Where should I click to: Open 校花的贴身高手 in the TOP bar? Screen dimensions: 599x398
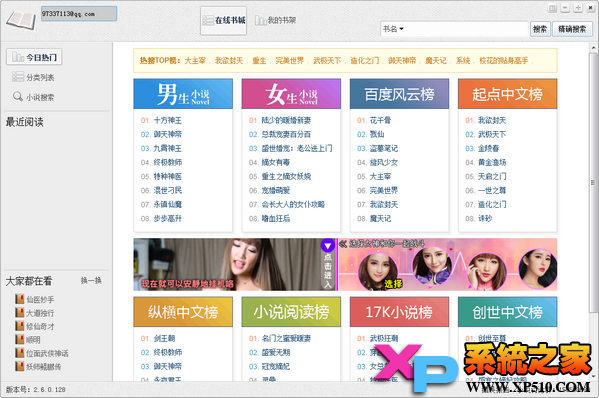tap(503, 60)
